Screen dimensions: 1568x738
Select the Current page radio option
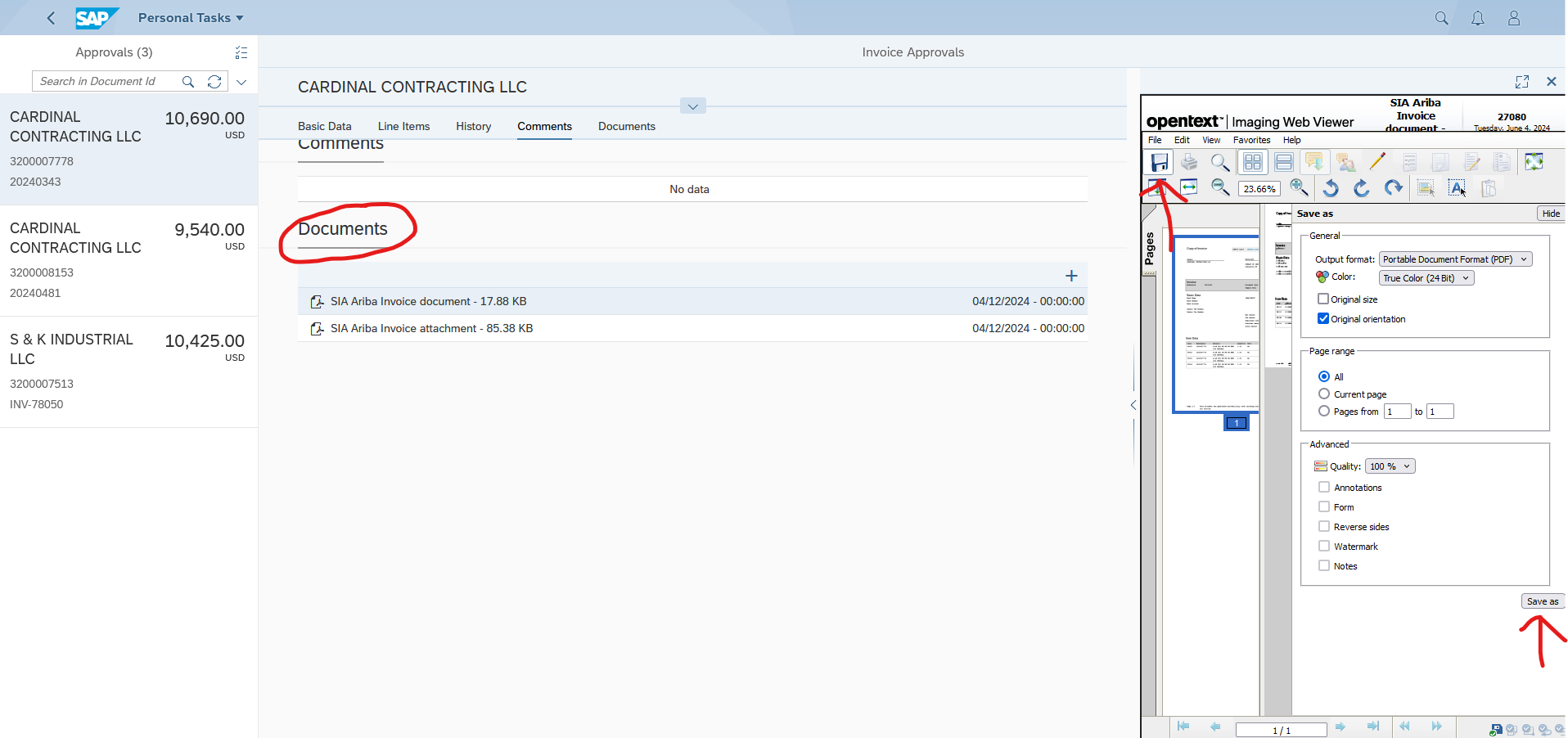pyautogui.click(x=1324, y=394)
